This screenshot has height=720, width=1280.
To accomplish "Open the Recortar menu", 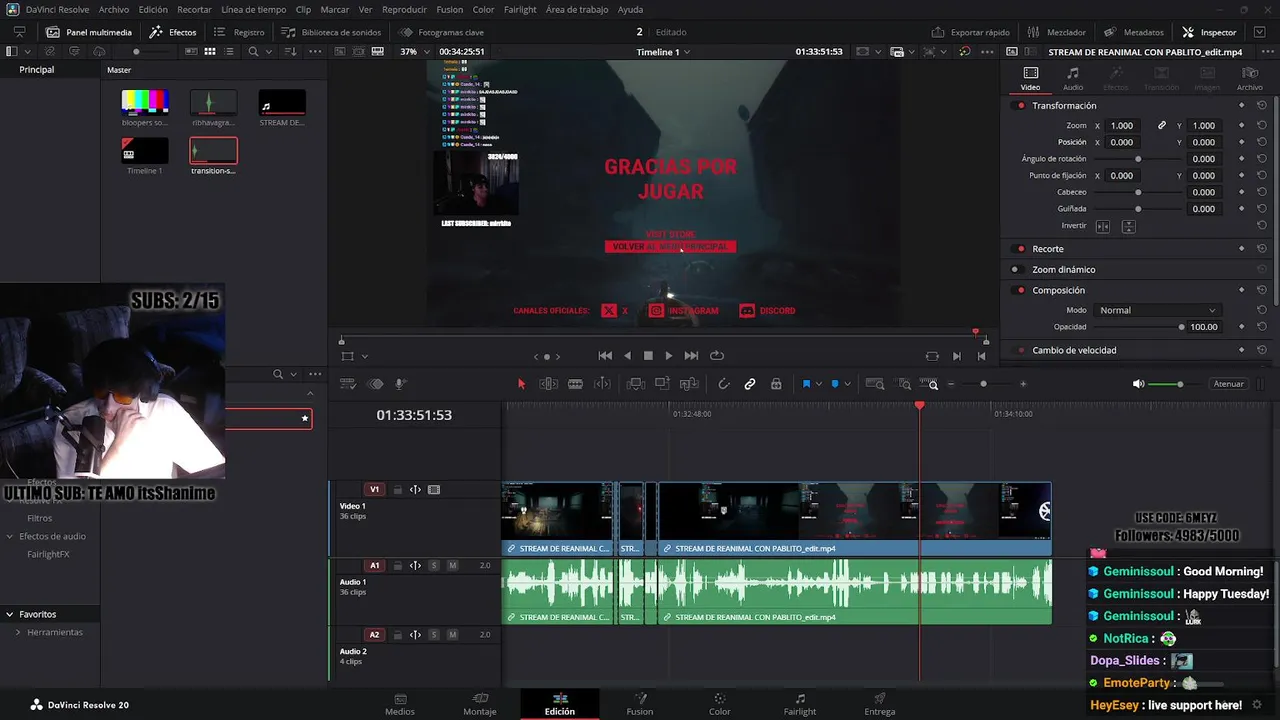I will [194, 9].
